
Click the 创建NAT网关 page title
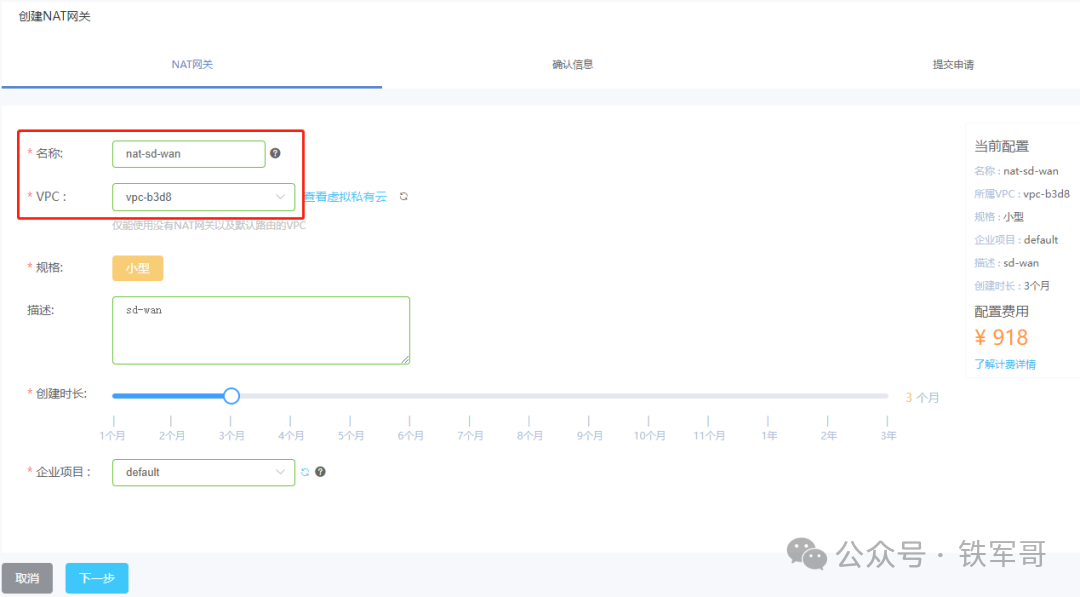click(54, 17)
